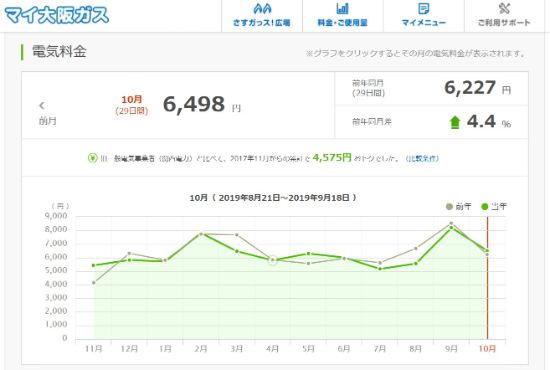Image resolution: width=550 pixels, height=370 pixels.
Task: Select the 4月 label on the chart axis
Action: click(x=273, y=349)
